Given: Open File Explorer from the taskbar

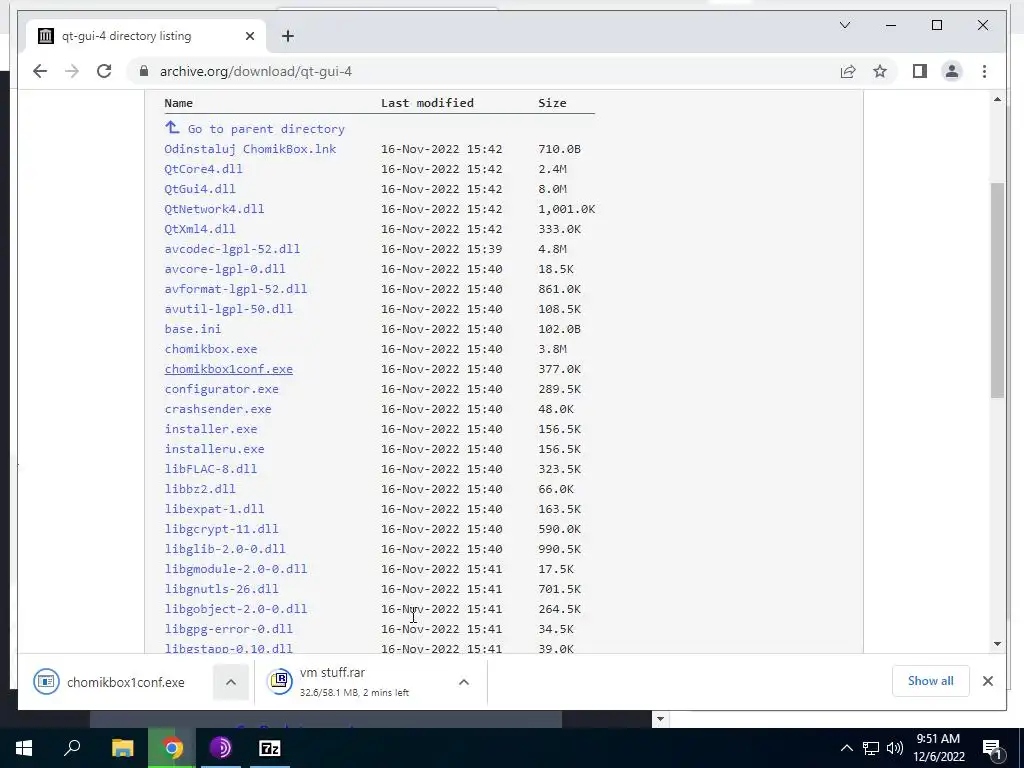Looking at the screenshot, I should pyautogui.click(x=122, y=748).
